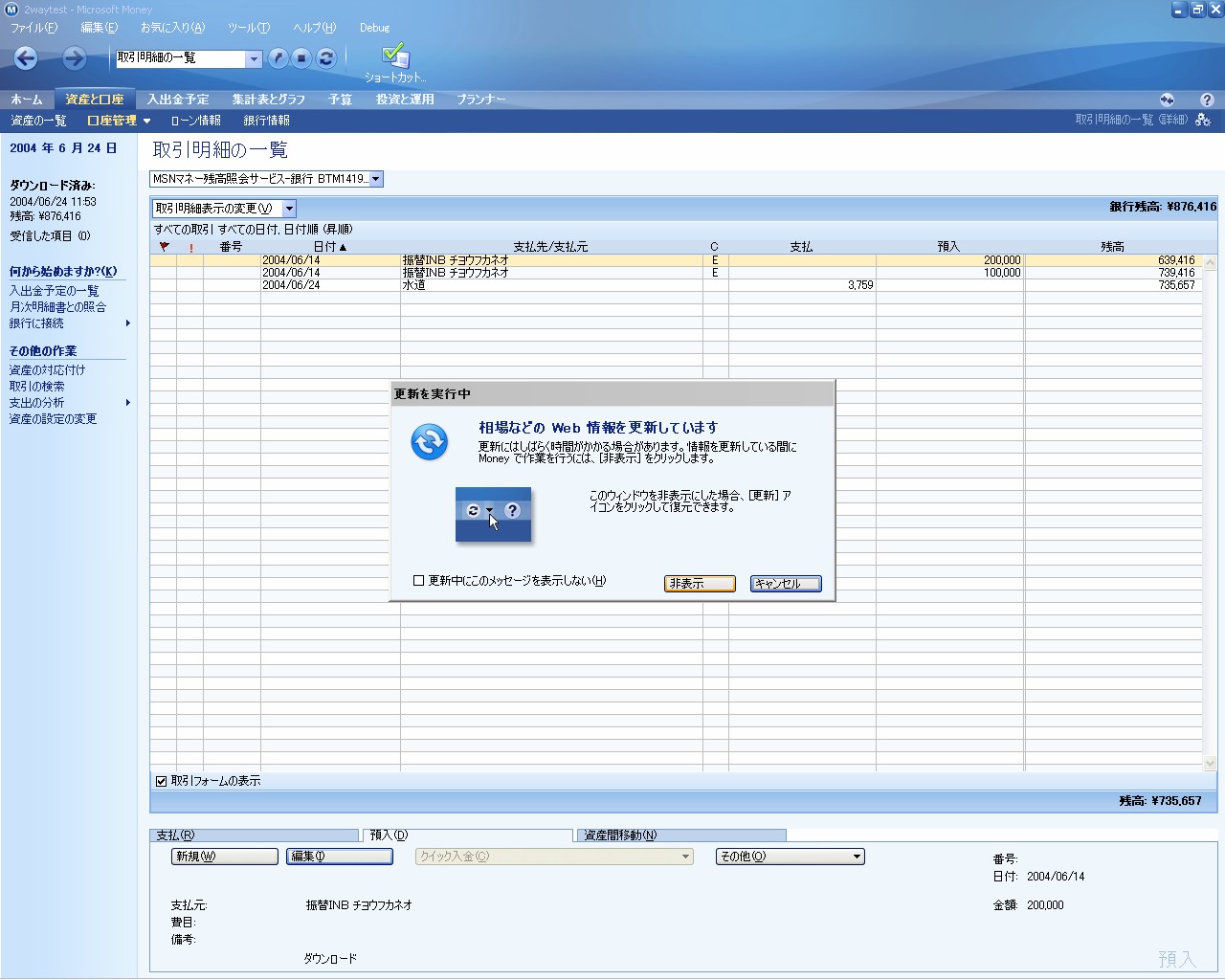Click the 新規 button in the transaction form
The image size is (1225, 980).
pyautogui.click(x=225, y=857)
